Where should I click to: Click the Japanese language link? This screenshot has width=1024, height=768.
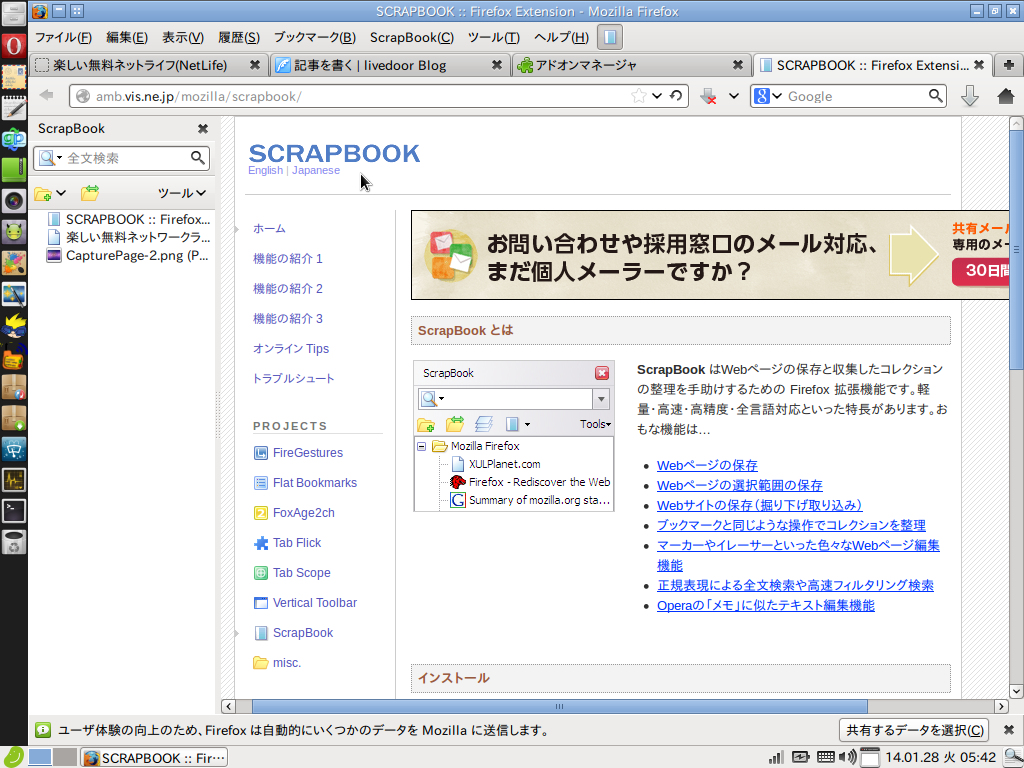(x=315, y=170)
